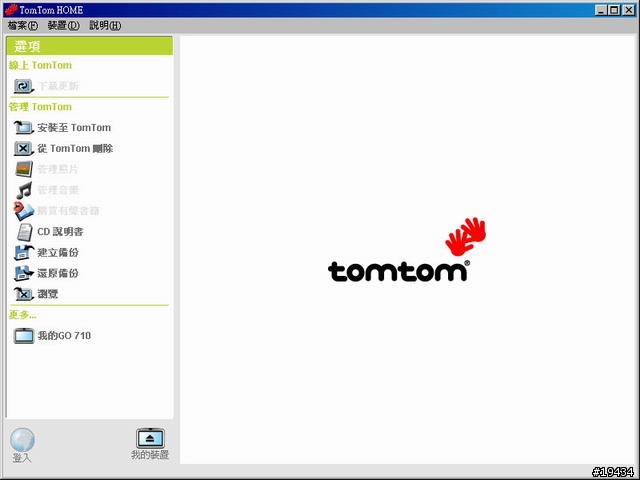
Task: Select the 從 TomTom 刪除 option label
Action: click(x=75, y=149)
